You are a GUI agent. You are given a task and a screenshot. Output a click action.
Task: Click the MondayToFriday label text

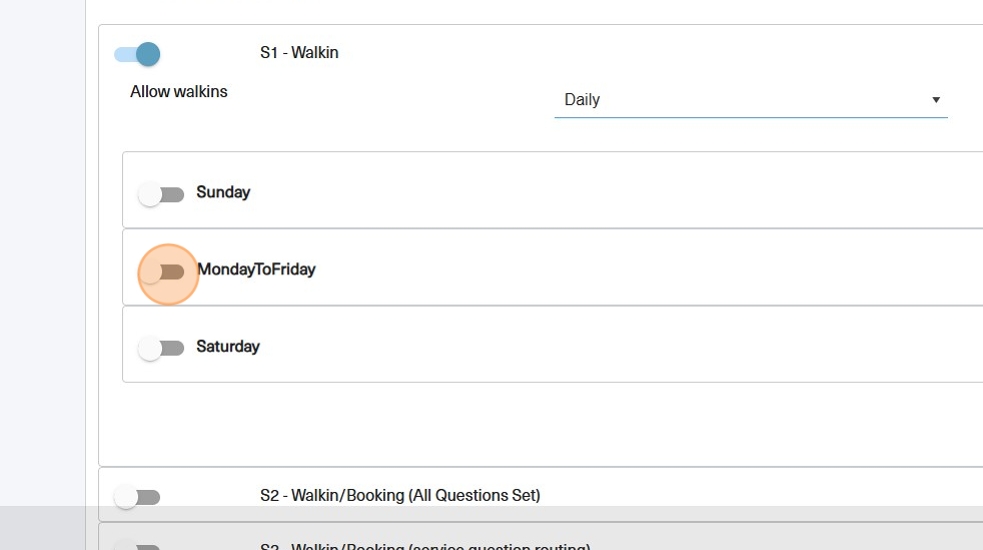[x=256, y=269]
